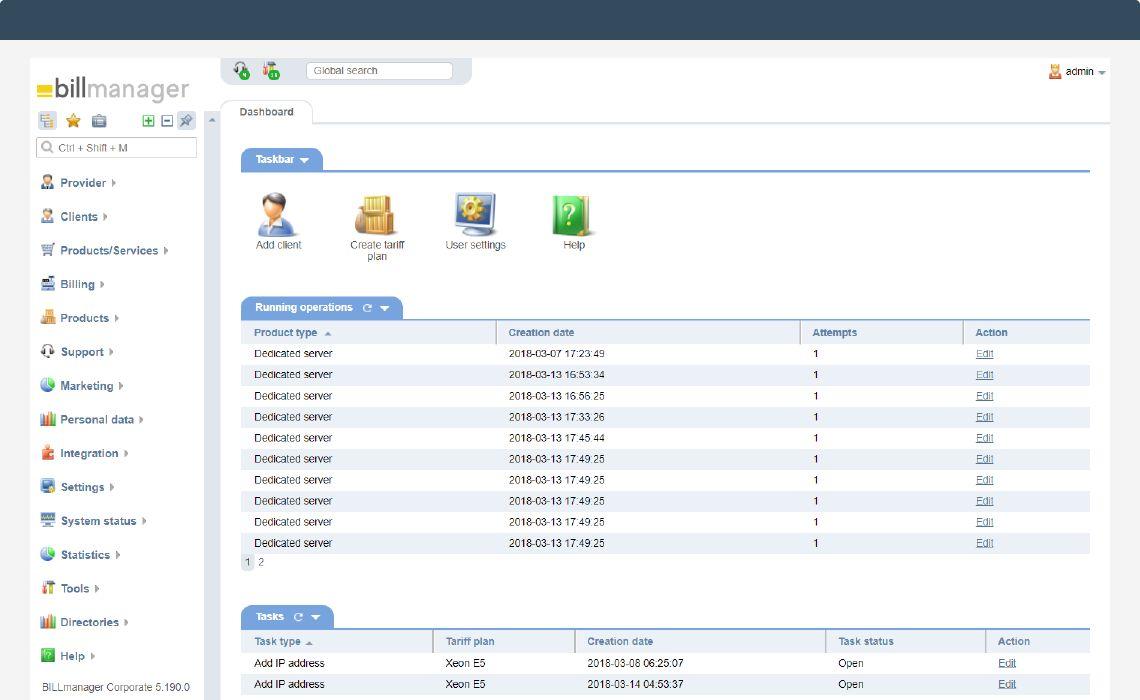Click Edit for the 2018-03-07 17:23:49 operation
The height and width of the screenshot is (700, 1140).
(x=984, y=354)
